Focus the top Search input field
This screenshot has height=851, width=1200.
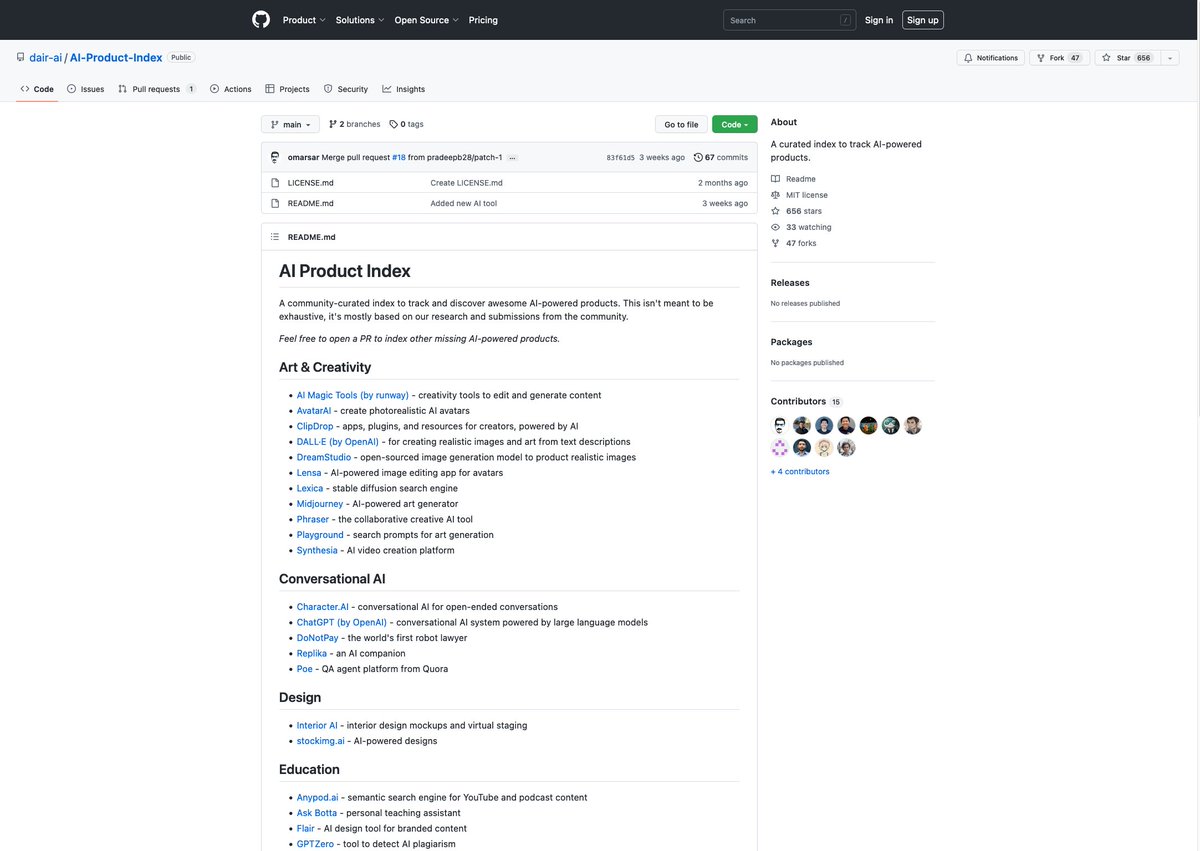(x=790, y=20)
